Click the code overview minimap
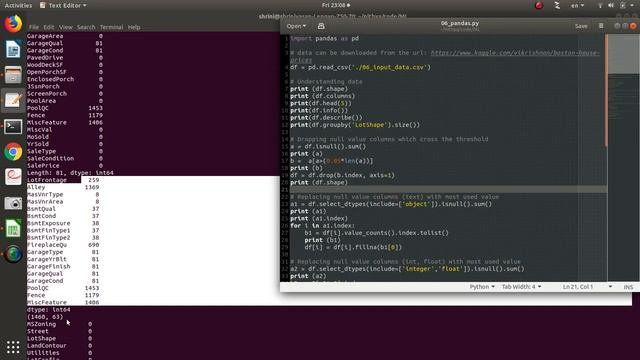This screenshot has width=640, height=360. (x=624, y=157)
